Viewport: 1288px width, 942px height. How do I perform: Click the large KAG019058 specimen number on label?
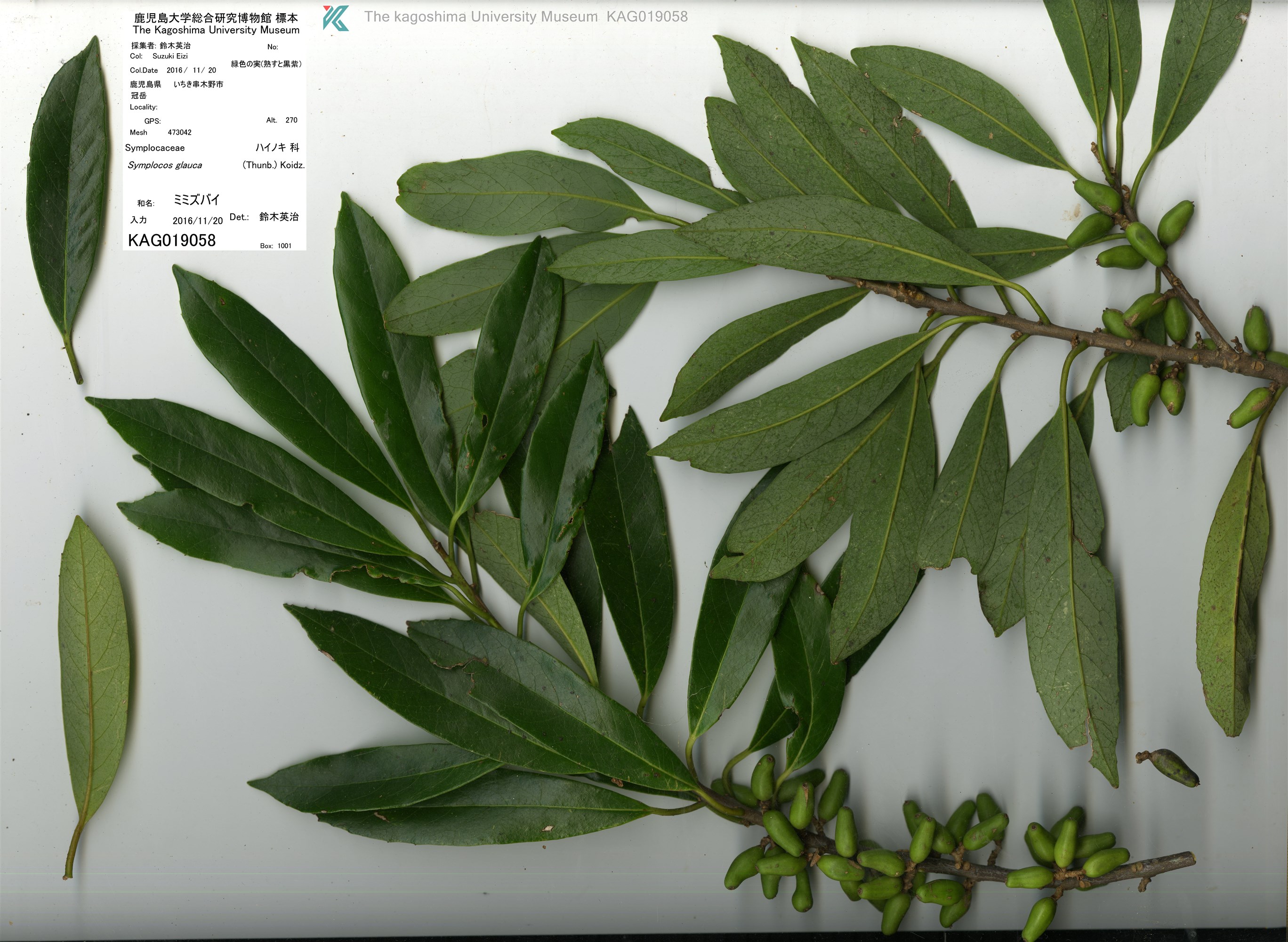click(171, 241)
